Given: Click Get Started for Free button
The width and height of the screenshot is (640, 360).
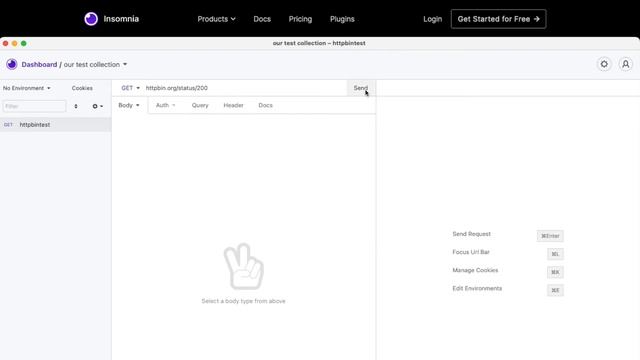Looking at the screenshot, I should pos(498,19).
